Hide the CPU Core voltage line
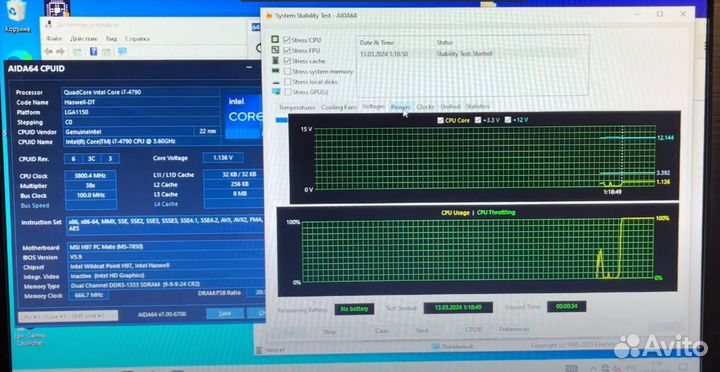This screenshot has width=720, height=372. (440, 120)
